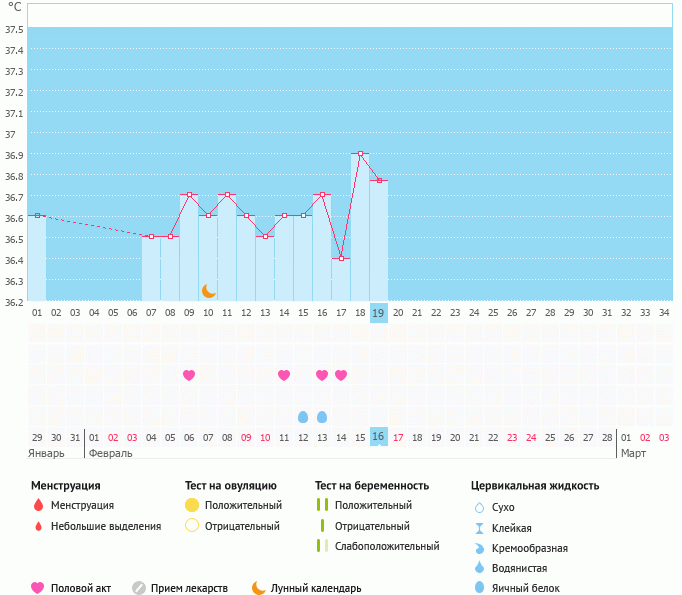Viewport: 682px width, 595px height.
Task: Click the crescent moon icon on cycle day 10
Action: coord(209,291)
